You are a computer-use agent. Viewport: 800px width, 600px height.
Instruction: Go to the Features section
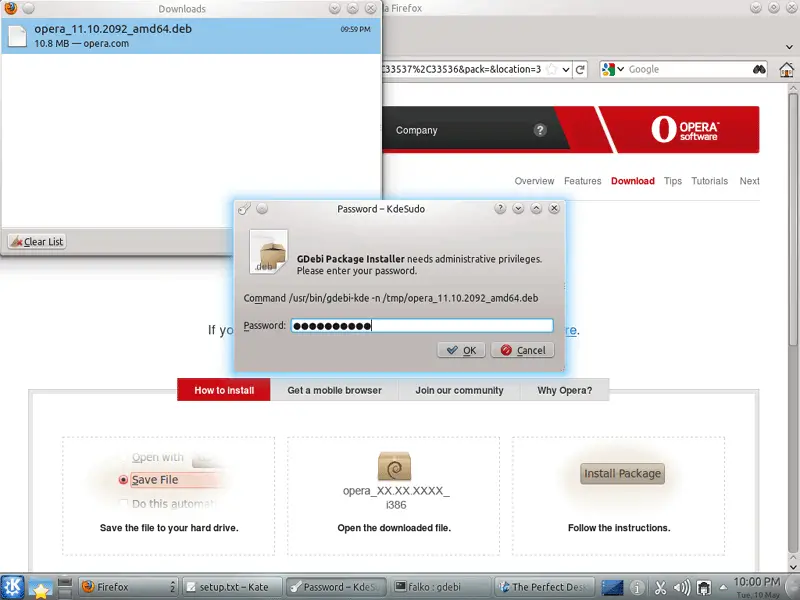[x=583, y=181]
